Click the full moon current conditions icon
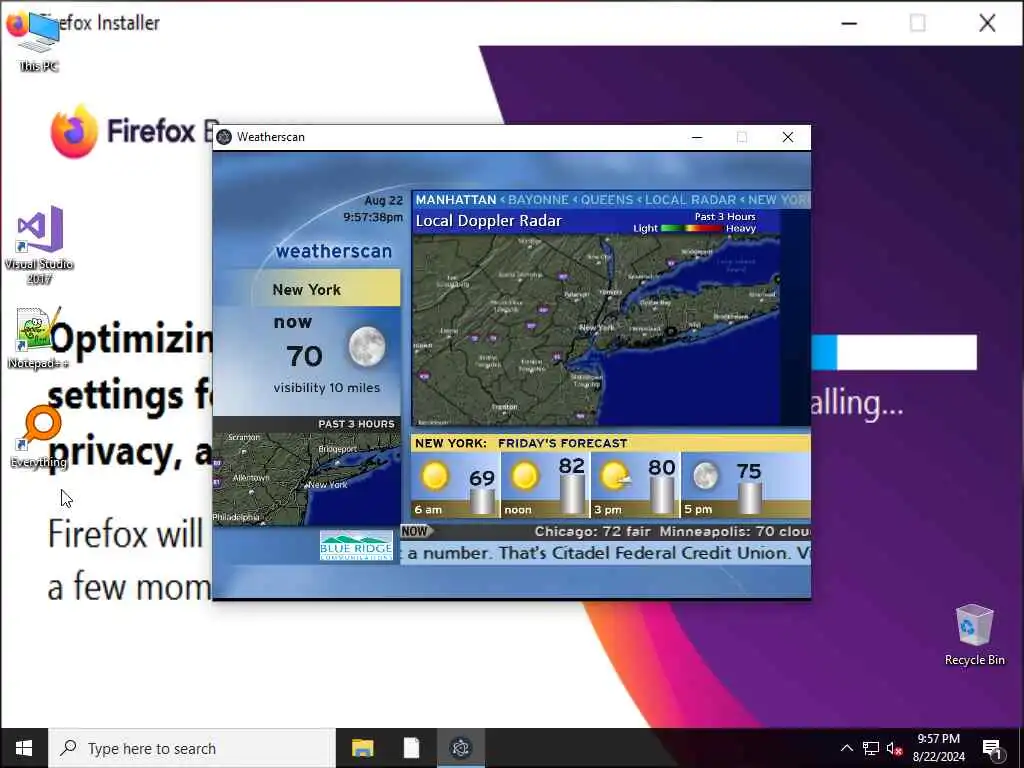This screenshot has height=768, width=1024. click(366, 346)
